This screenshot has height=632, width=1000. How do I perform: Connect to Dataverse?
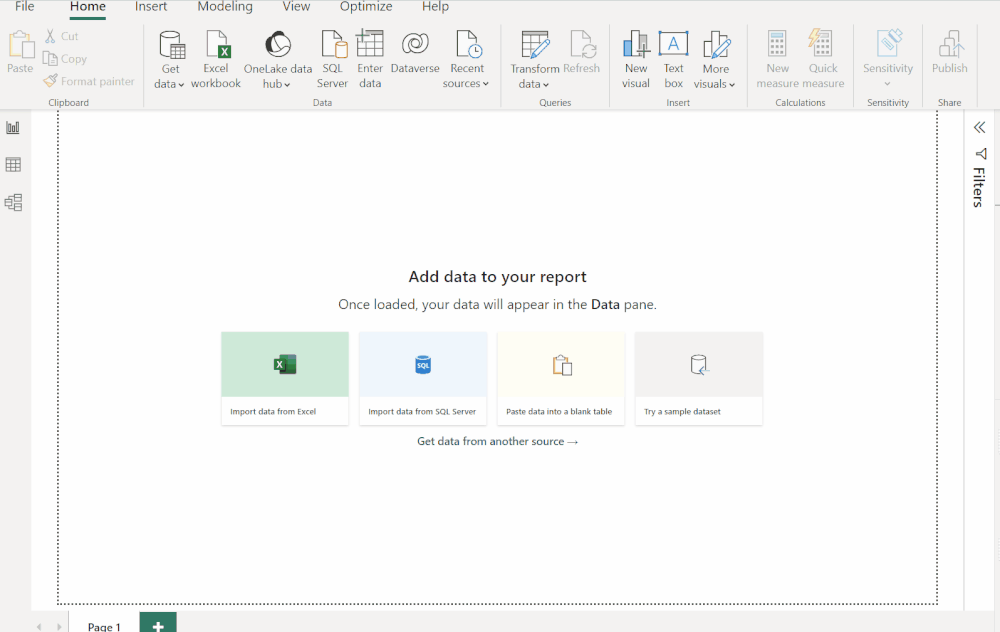tap(415, 57)
